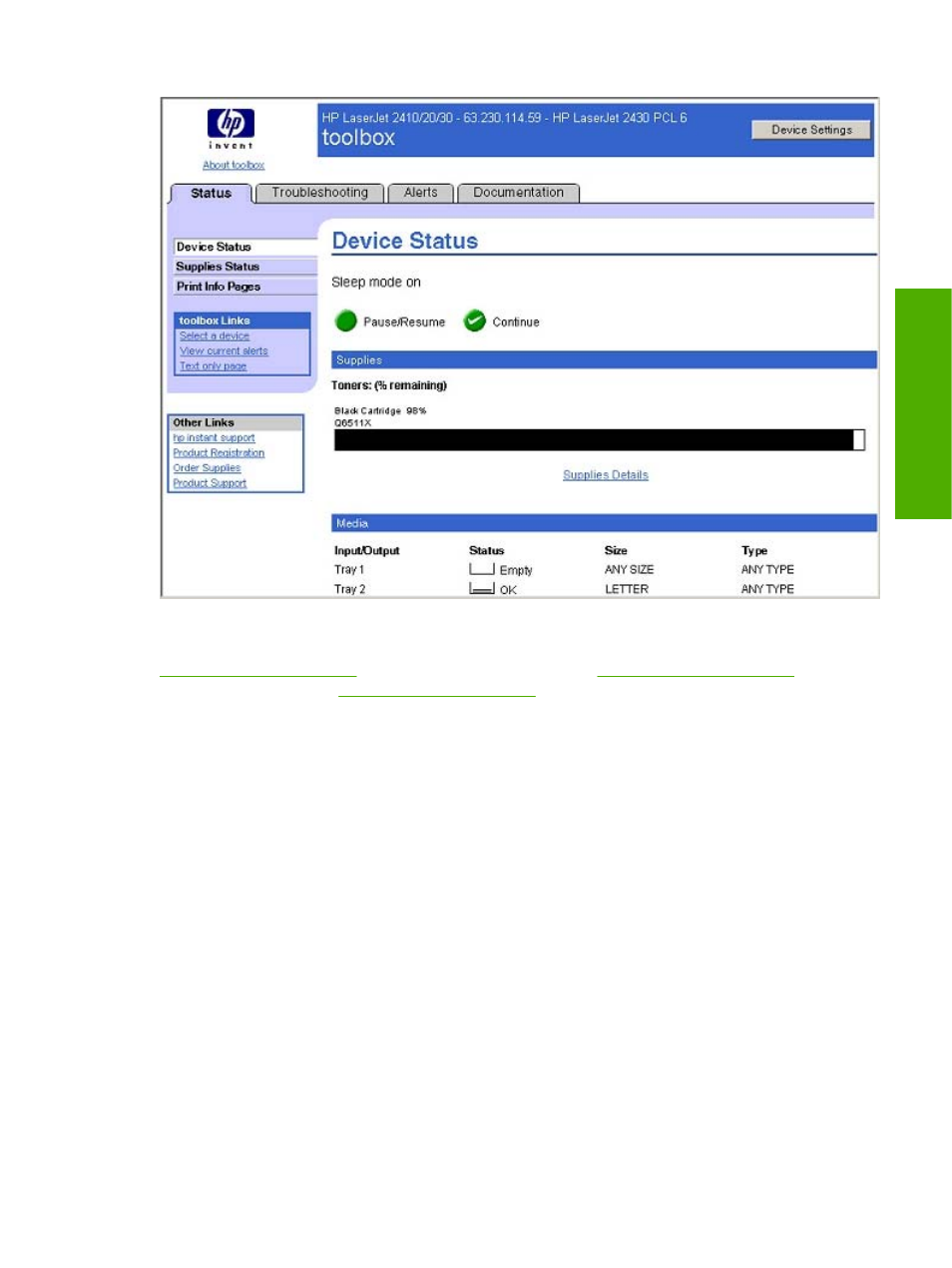Click the Tray 1 empty status icon
Viewport: 952px width, 1268px height.
click(x=482, y=569)
